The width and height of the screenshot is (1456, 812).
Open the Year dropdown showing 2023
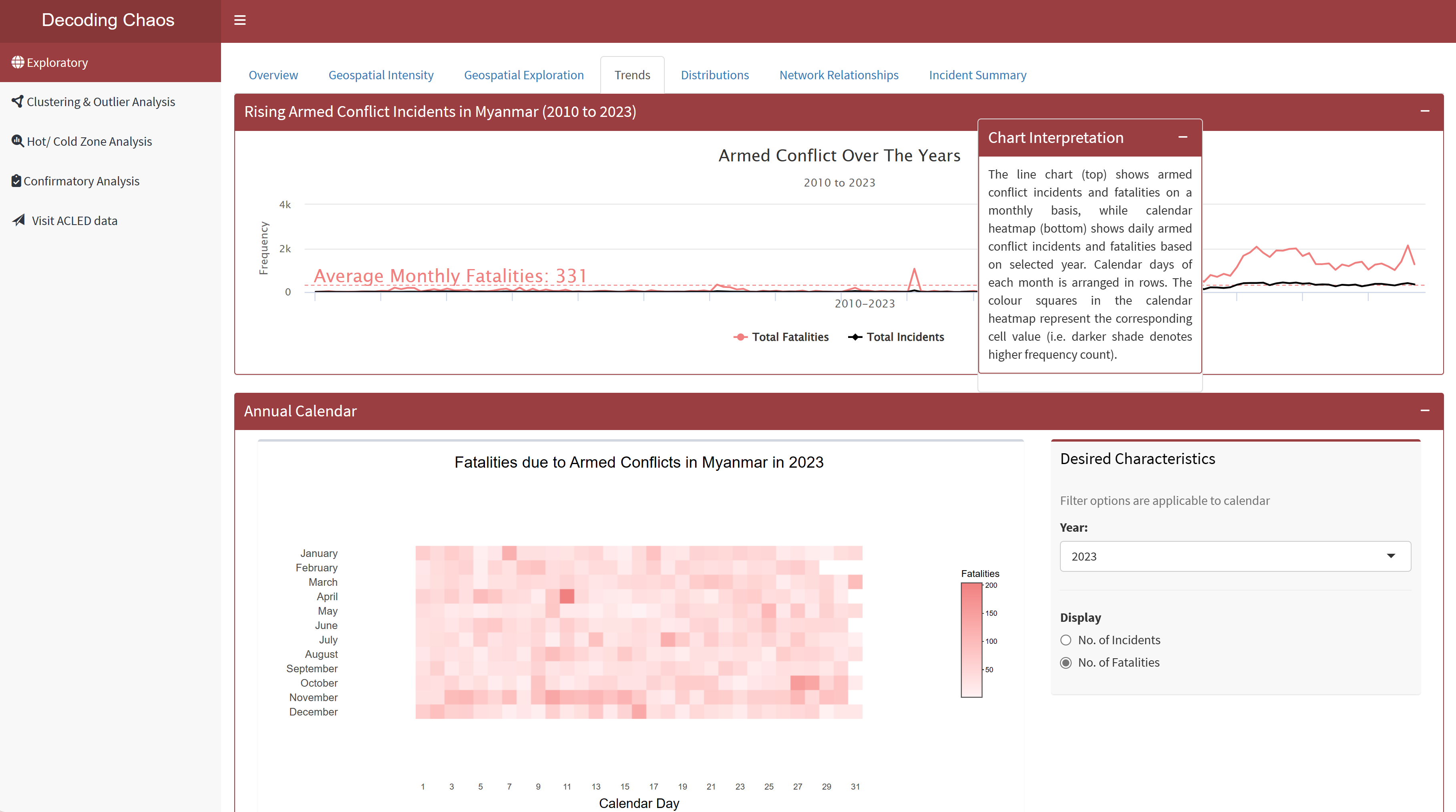point(1235,557)
